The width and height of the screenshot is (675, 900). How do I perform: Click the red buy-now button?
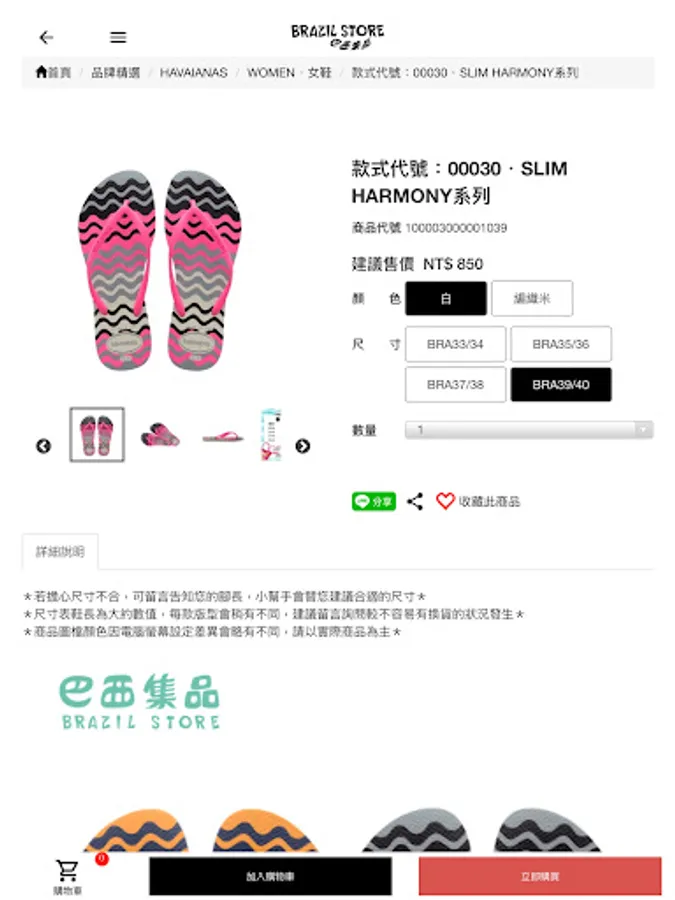pos(540,876)
